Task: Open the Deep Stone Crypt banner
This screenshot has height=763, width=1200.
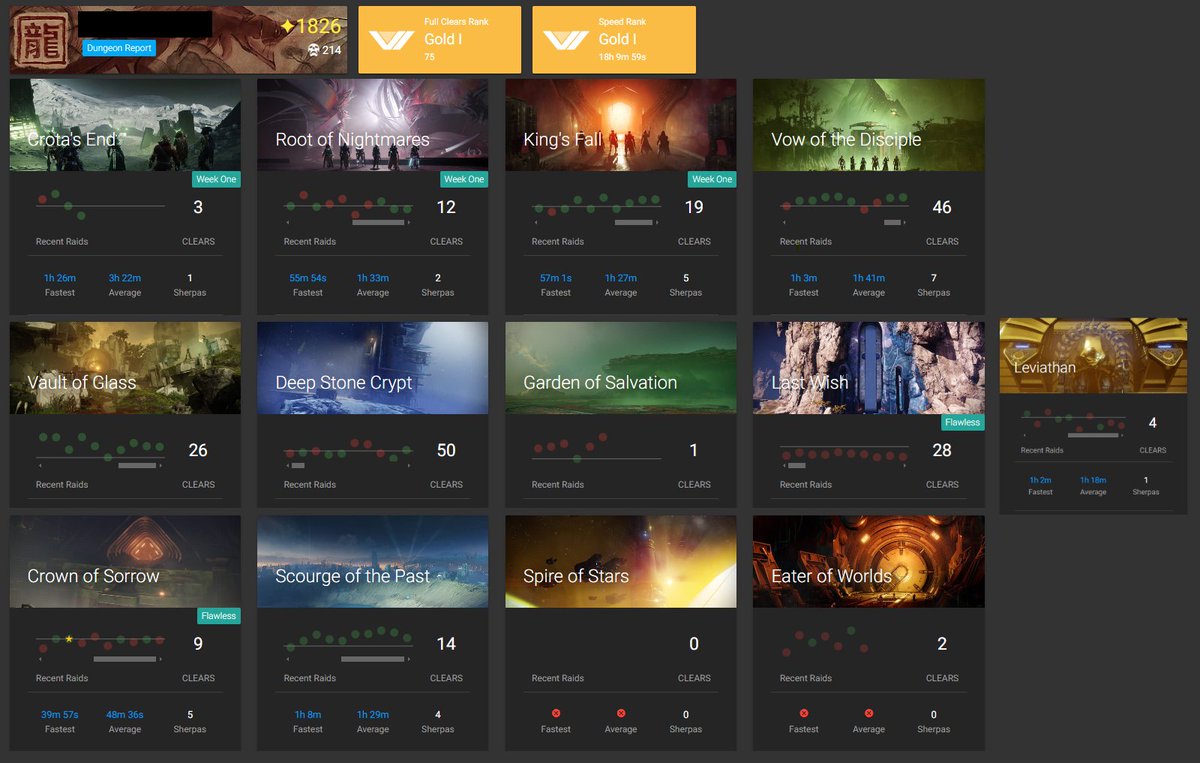Action: (x=373, y=368)
